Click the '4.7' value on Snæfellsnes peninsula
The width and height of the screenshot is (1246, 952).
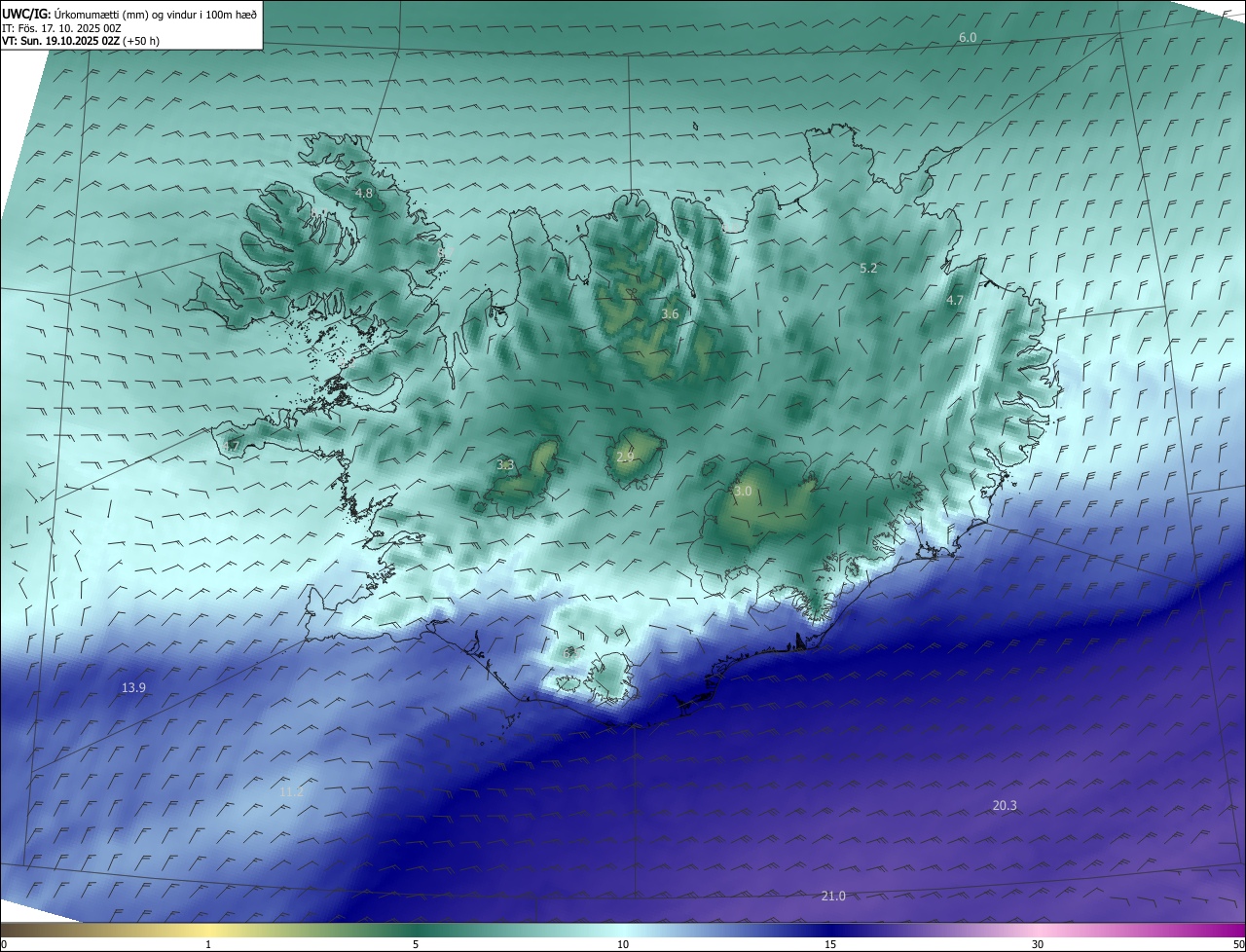[x=232, y=446]
